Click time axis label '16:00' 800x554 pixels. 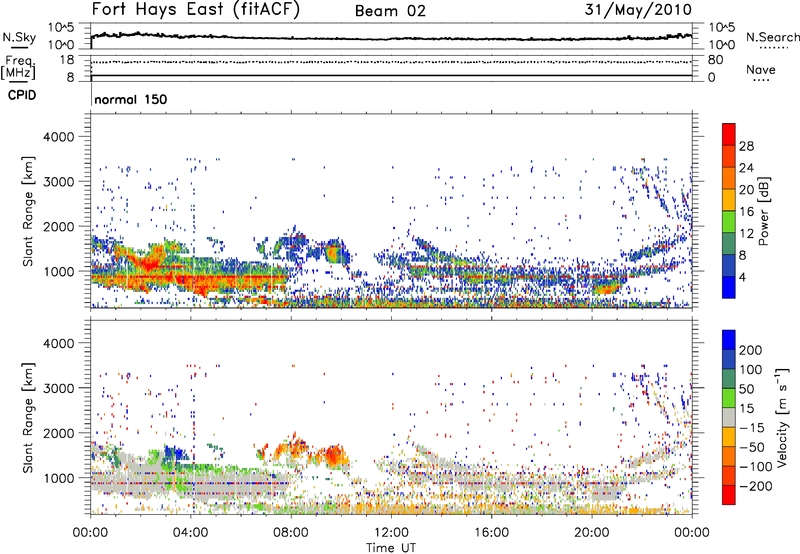491,533
